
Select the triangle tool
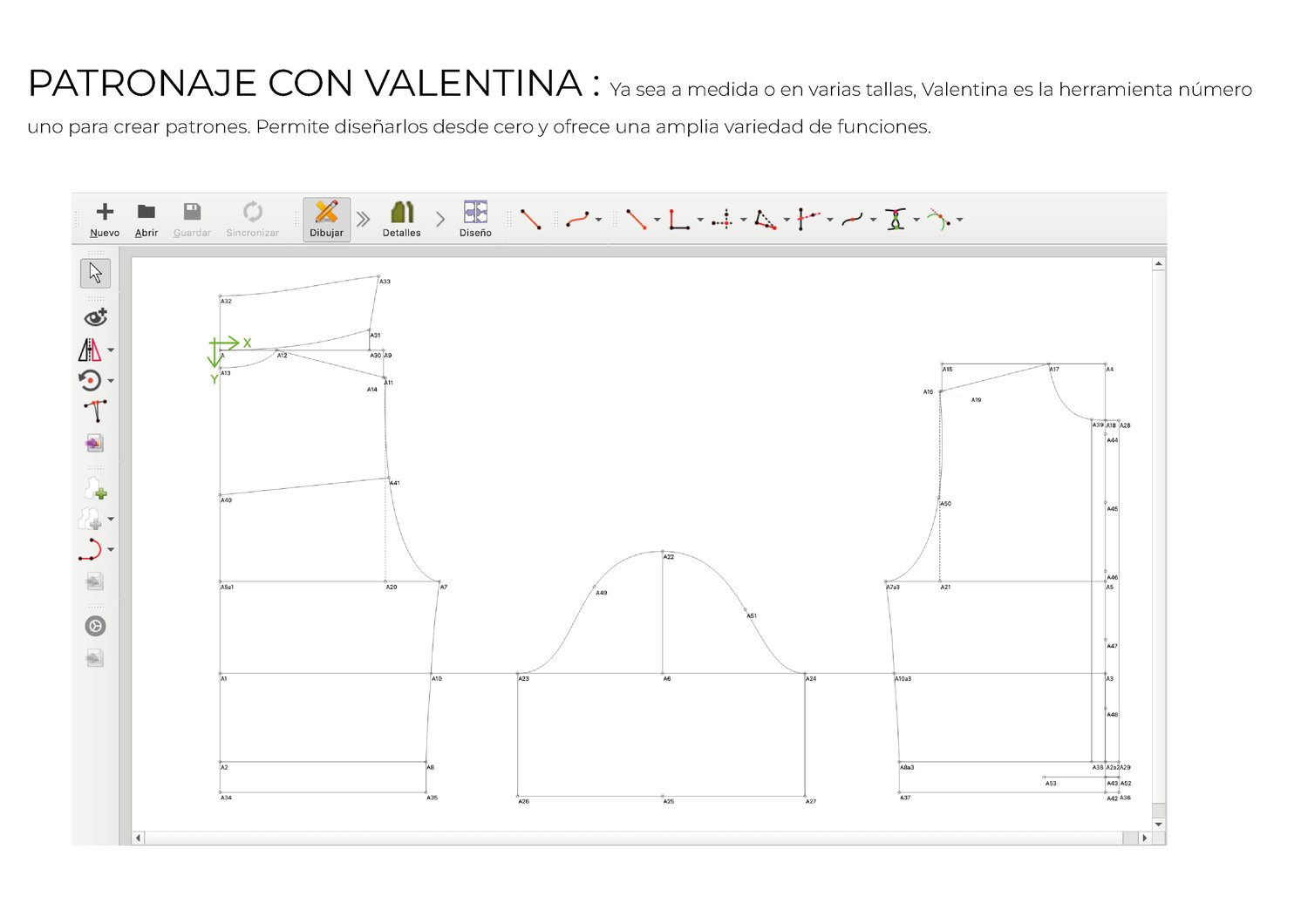tap(766, 220)
